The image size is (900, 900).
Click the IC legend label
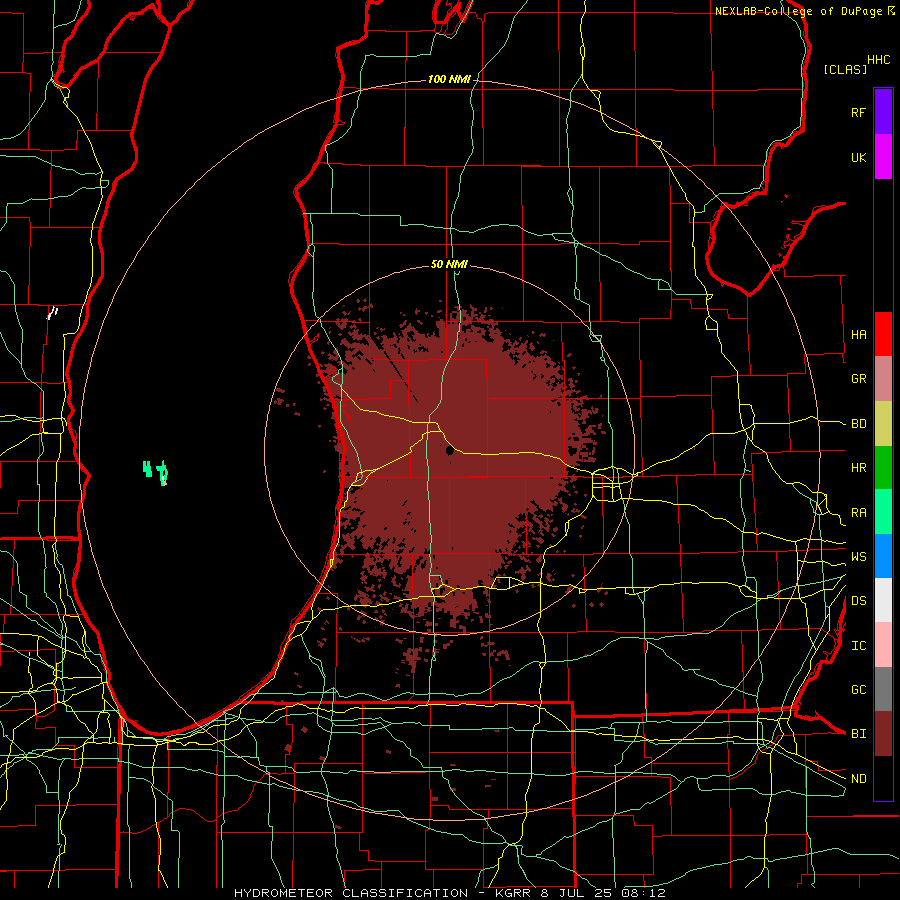point(858,646)
